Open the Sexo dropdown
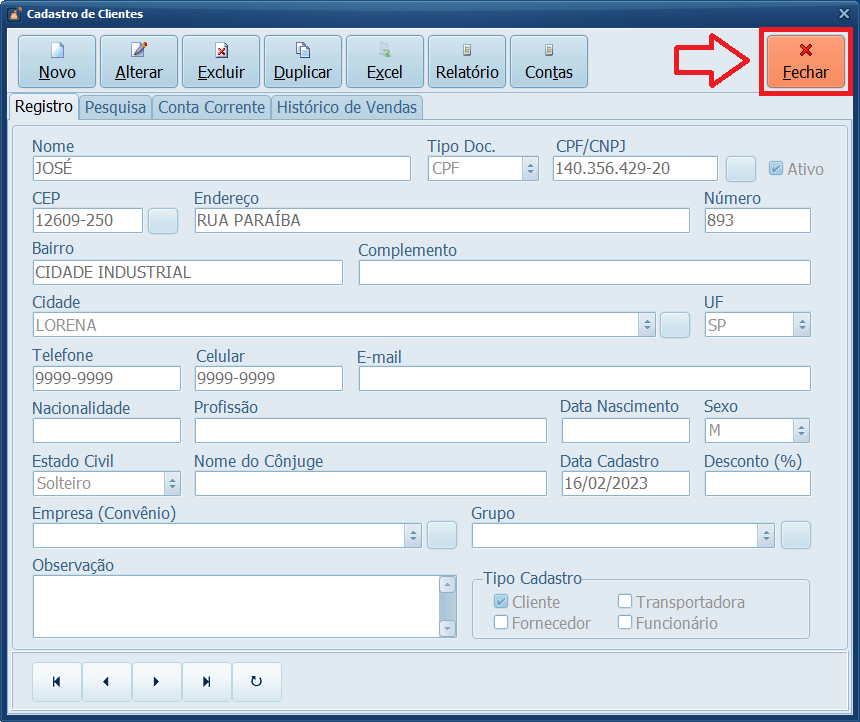Viewport: 860px width, 722px height. coord(801,431)
